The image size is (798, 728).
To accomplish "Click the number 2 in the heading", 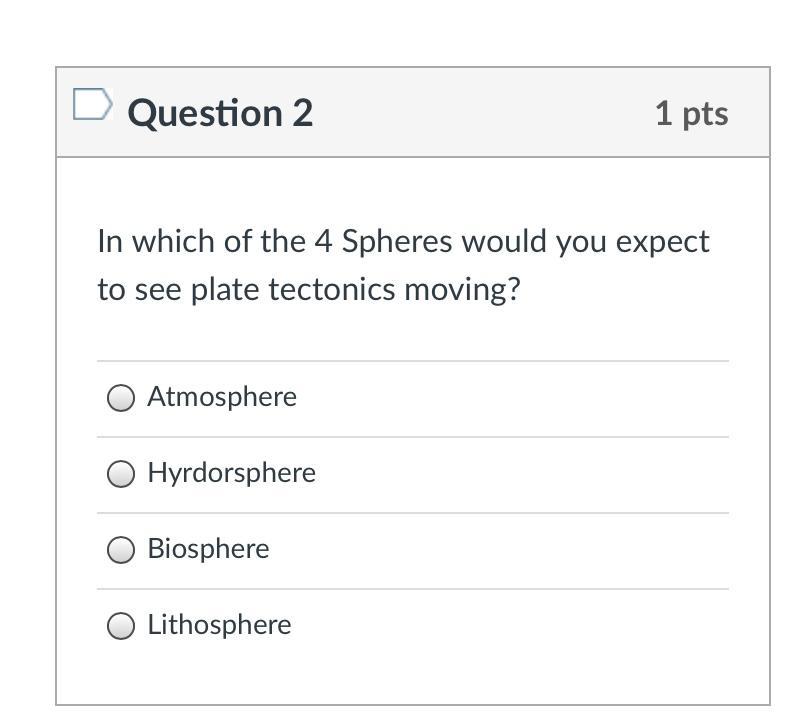I will tap(302, 113).
